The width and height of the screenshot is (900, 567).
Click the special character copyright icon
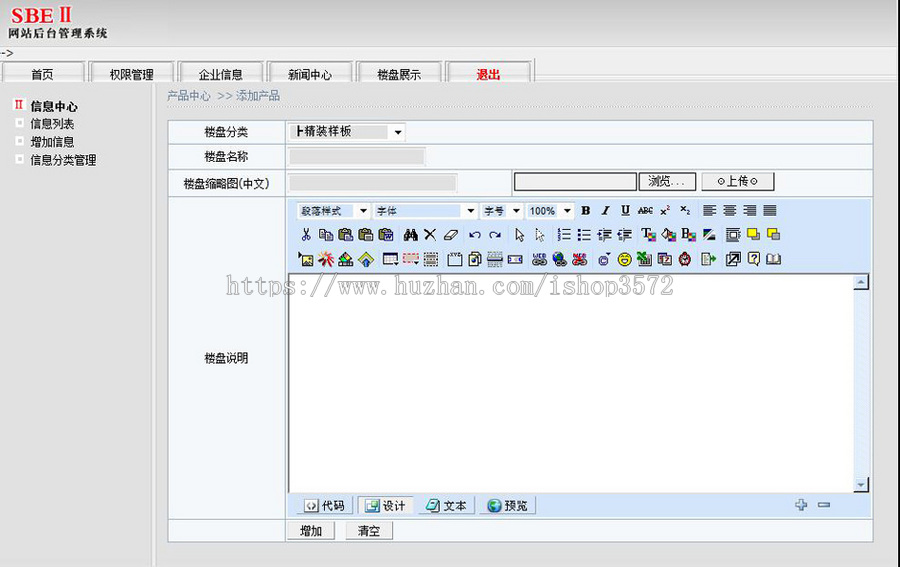(x=604, y=259)
